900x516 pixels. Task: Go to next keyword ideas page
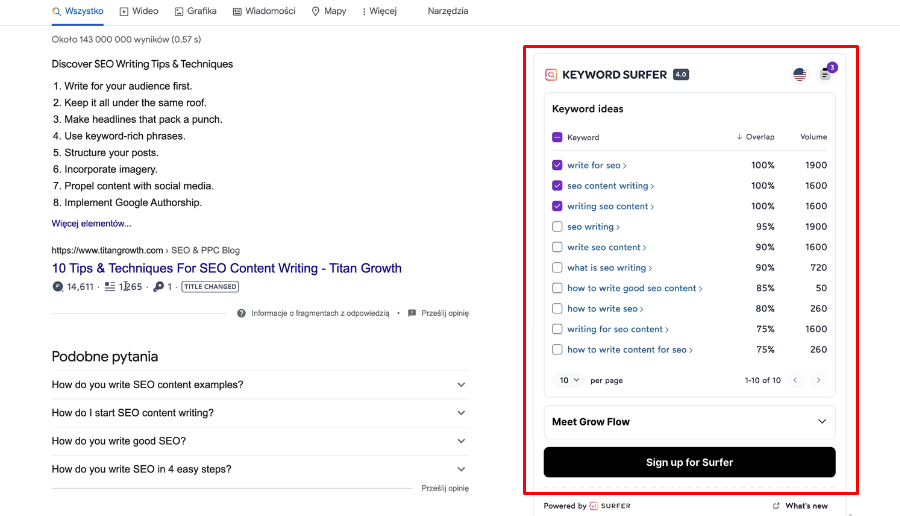pyautogui.click(x=818, y=380)
